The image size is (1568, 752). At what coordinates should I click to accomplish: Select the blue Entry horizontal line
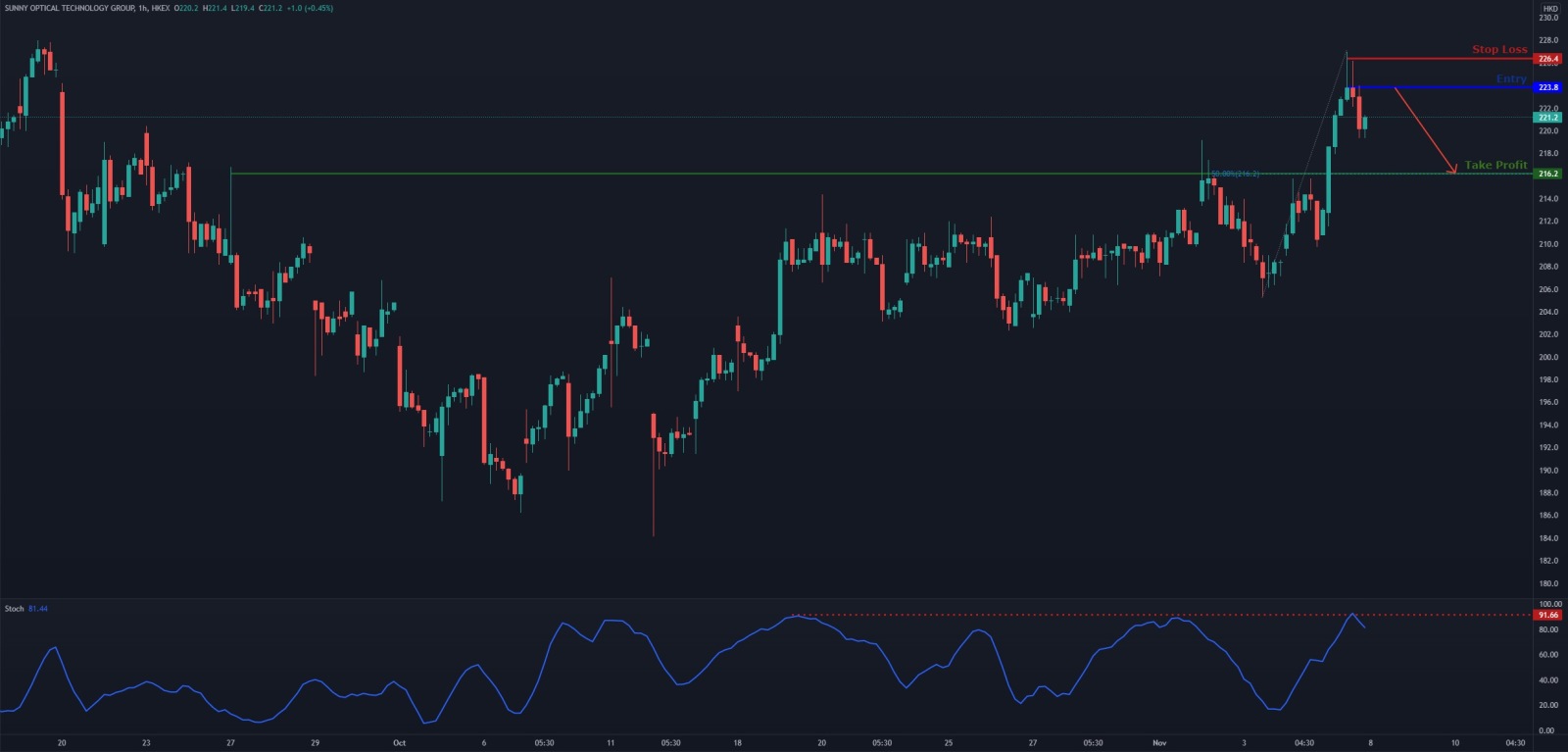point(1445,87)
